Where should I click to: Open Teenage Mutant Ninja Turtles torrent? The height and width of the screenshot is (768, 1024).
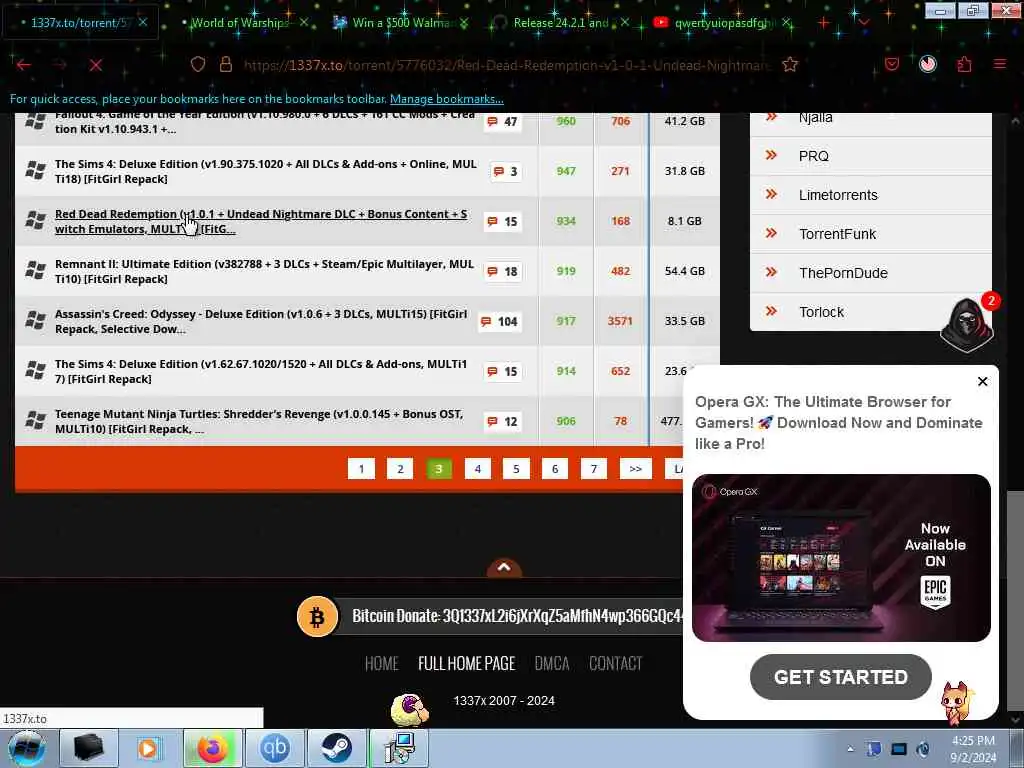click(259, 421)
